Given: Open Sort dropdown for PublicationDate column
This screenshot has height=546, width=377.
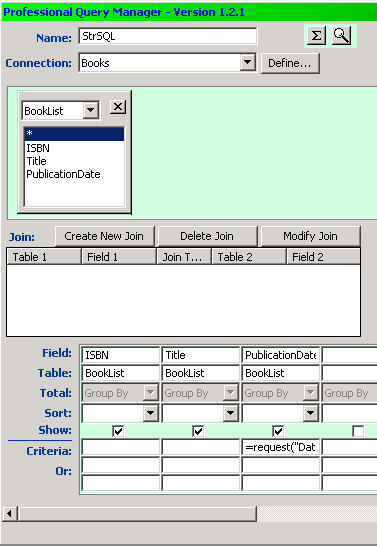Looking at the screenshot, I should tap(311, 413).
